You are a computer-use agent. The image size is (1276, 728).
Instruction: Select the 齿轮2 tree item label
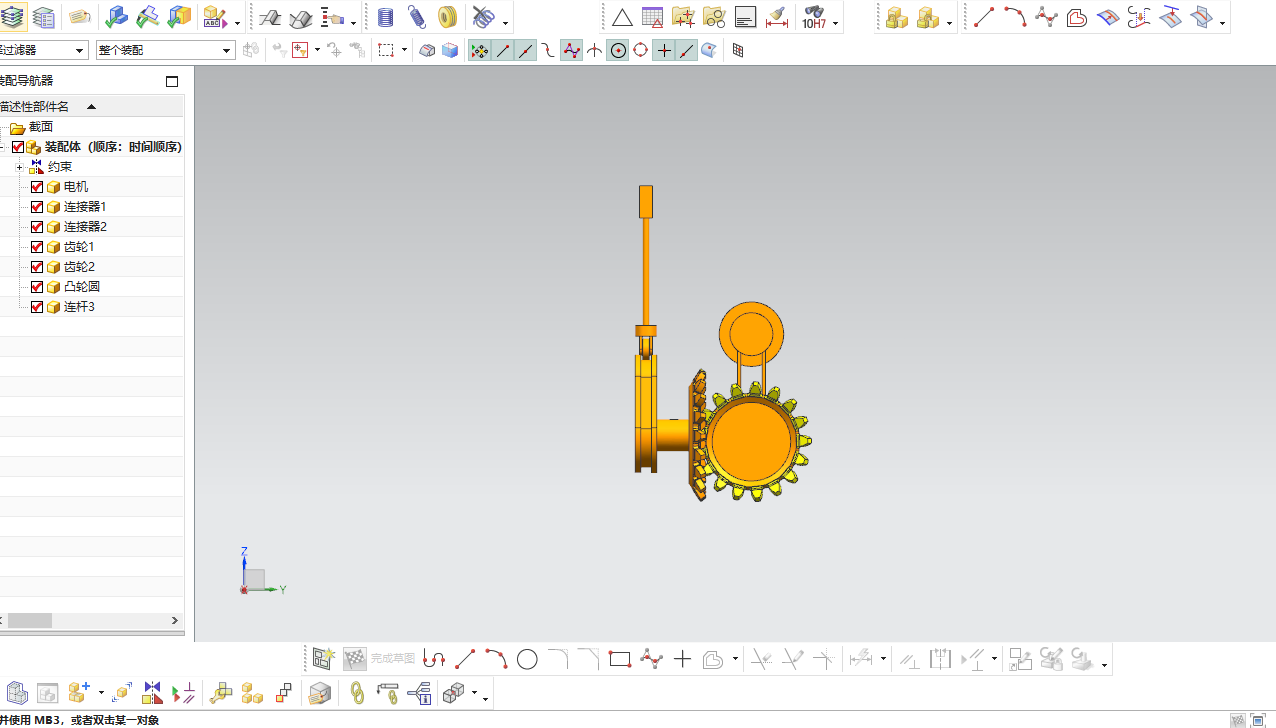tap(79, 267)
